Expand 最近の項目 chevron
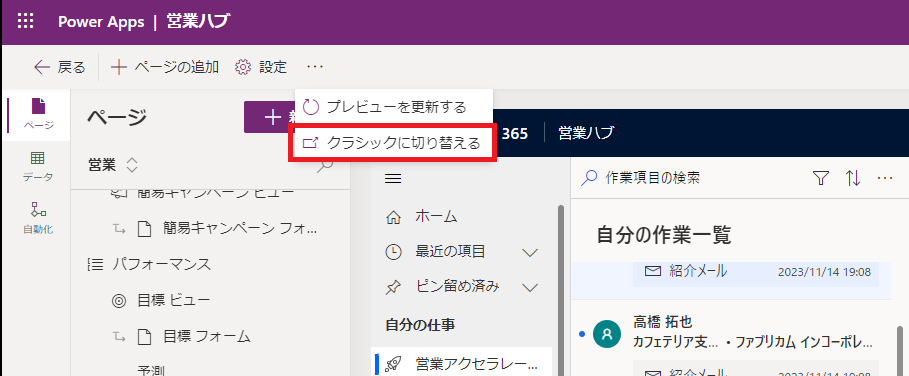This screenshot has height=376, width=909. point(530,253)
